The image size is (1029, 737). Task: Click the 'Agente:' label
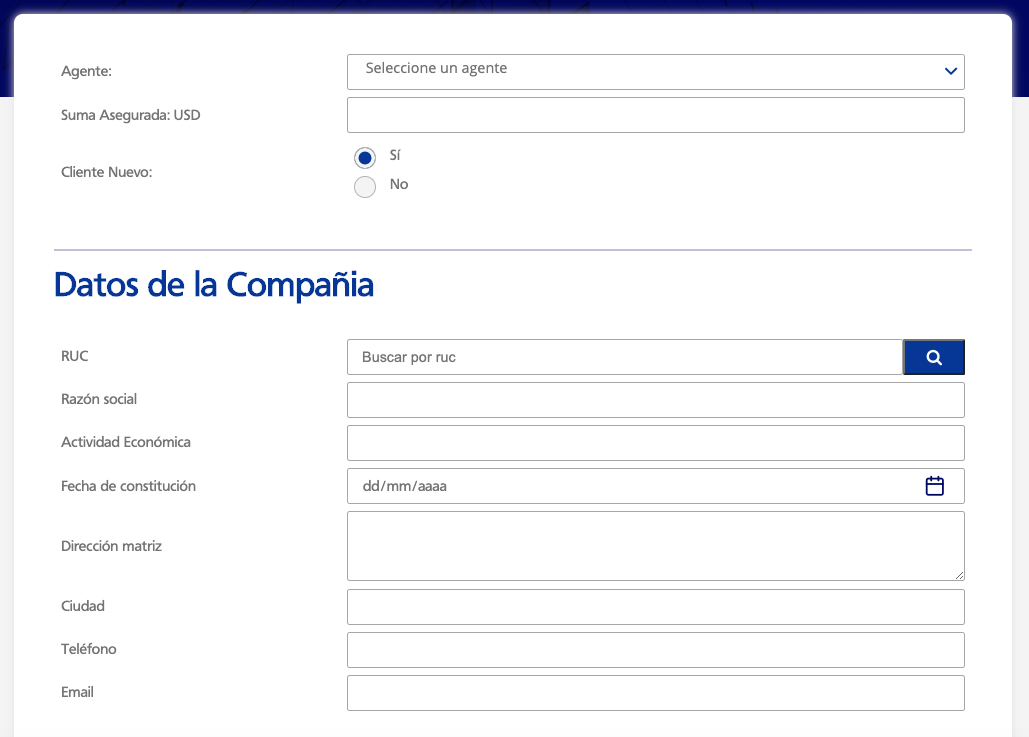[x=87, y=71]
